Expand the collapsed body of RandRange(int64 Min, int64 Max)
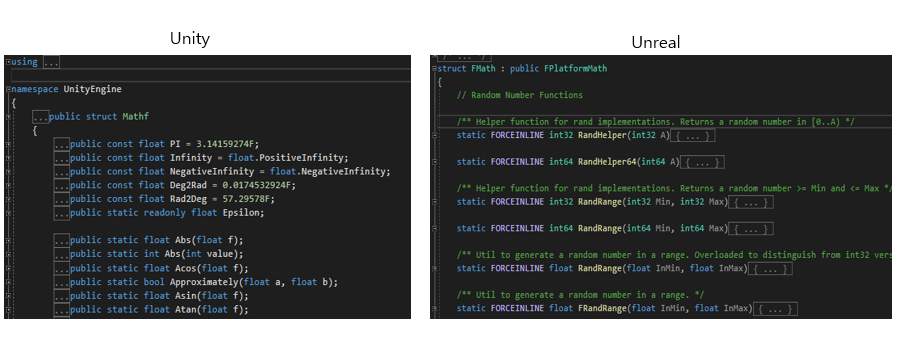This screenshot has height=364, width=897. (x=751, y=229)
